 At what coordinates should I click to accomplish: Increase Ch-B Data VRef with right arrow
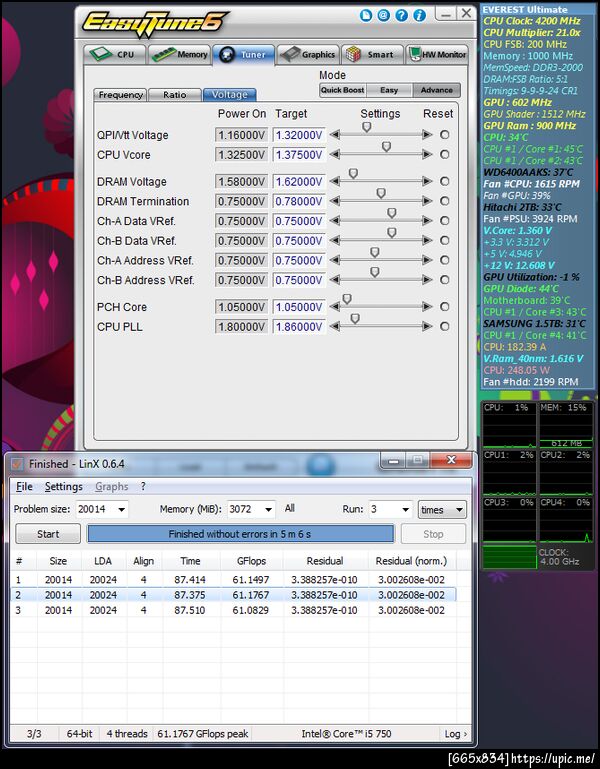[x=427, y=240]
